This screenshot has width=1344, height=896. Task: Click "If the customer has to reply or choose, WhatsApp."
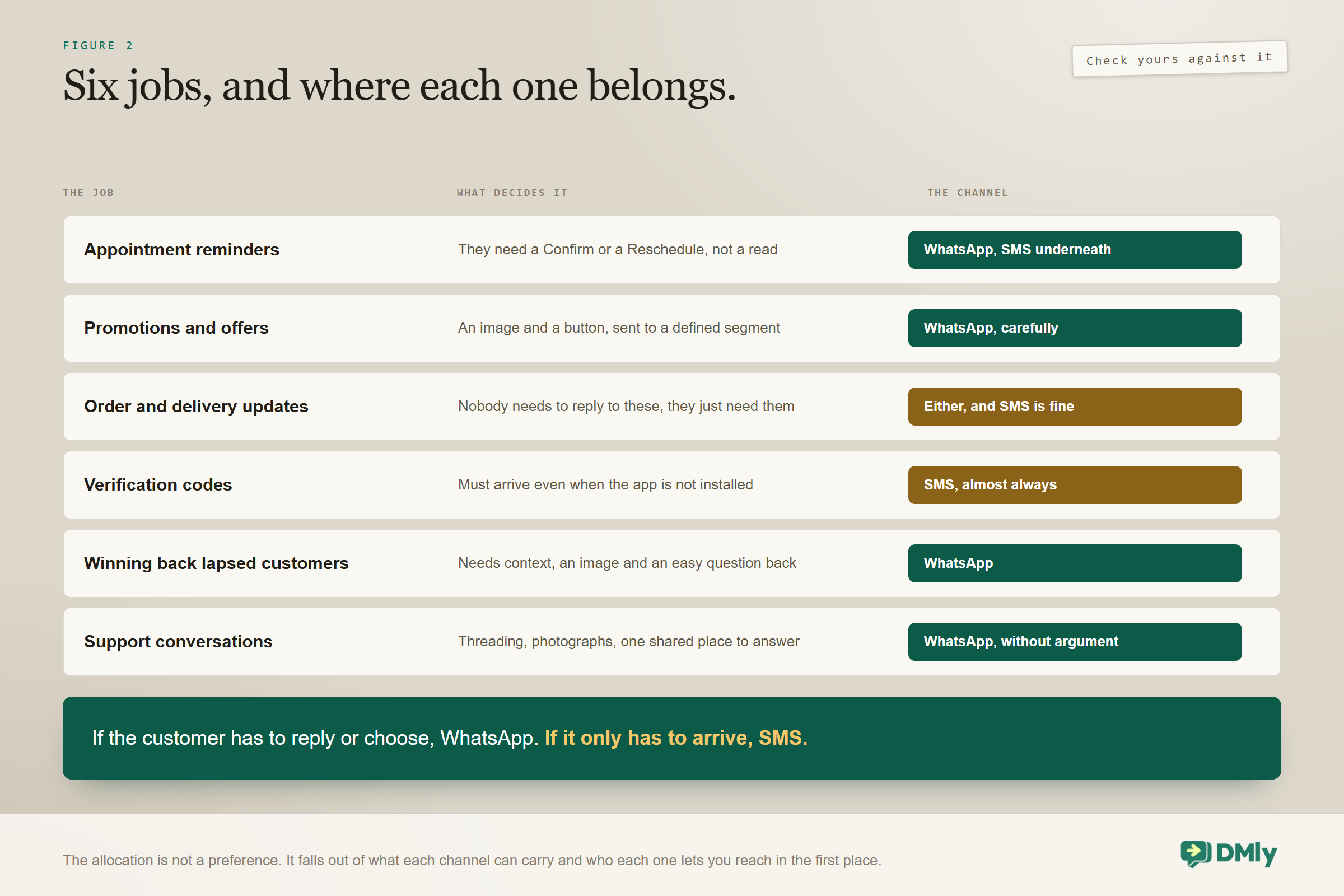click(x=315, y=738)
